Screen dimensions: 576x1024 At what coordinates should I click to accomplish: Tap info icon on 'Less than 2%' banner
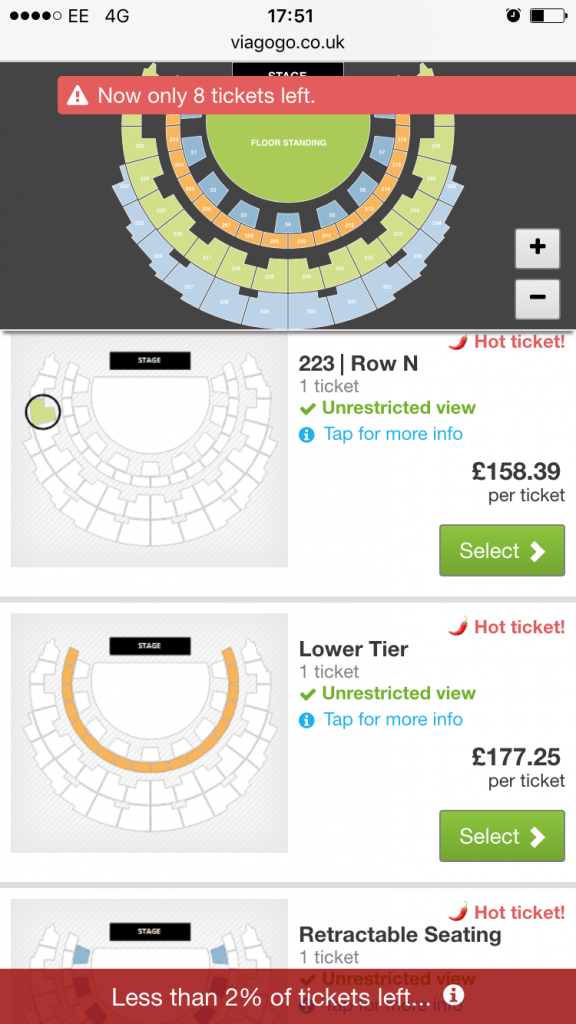coord(453,995)
